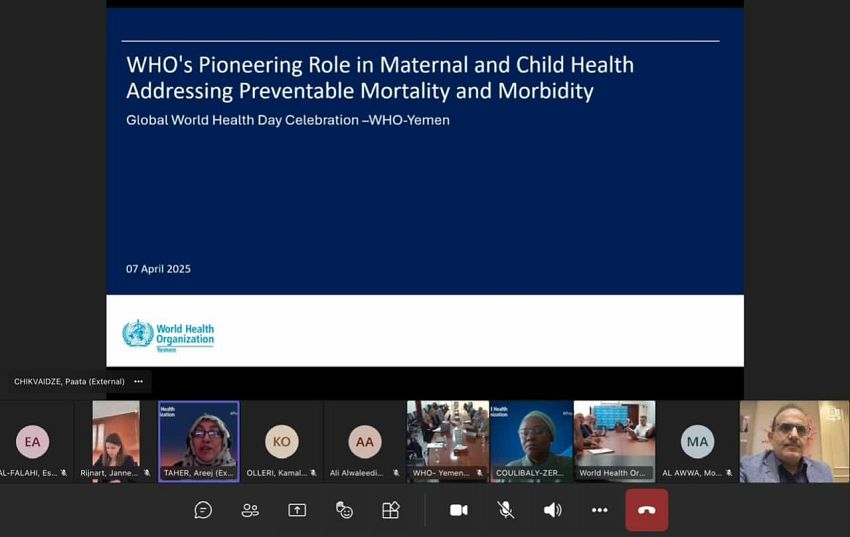Open options next to CHIKVAIDZE, Paata label

[139, 381]
